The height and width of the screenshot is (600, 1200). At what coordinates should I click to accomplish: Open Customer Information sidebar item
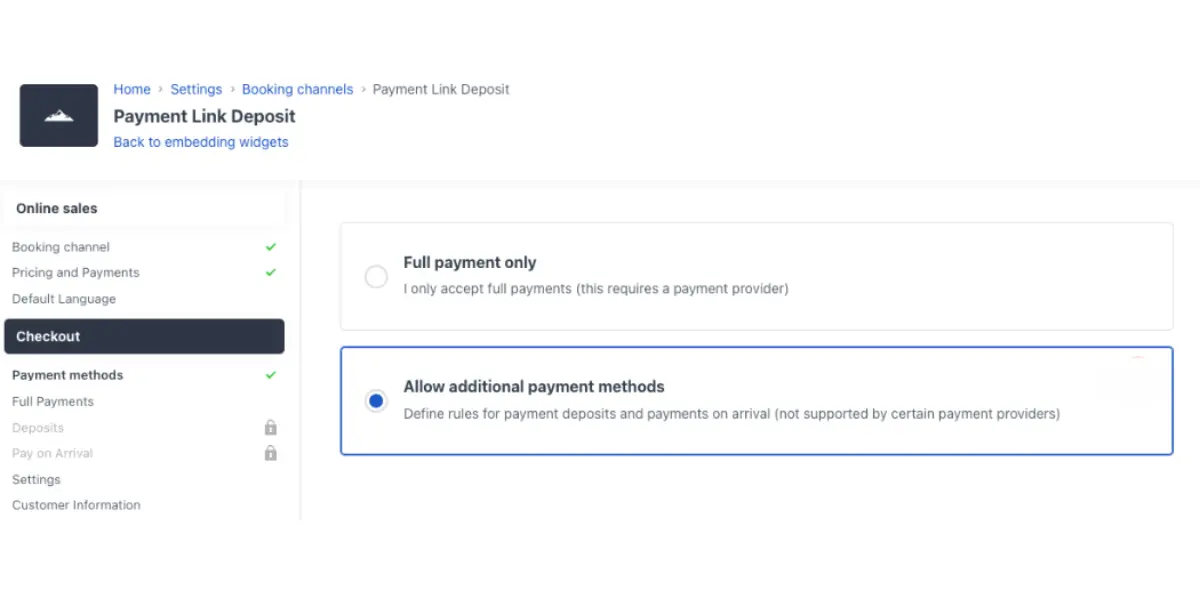[x=76, y=505]
